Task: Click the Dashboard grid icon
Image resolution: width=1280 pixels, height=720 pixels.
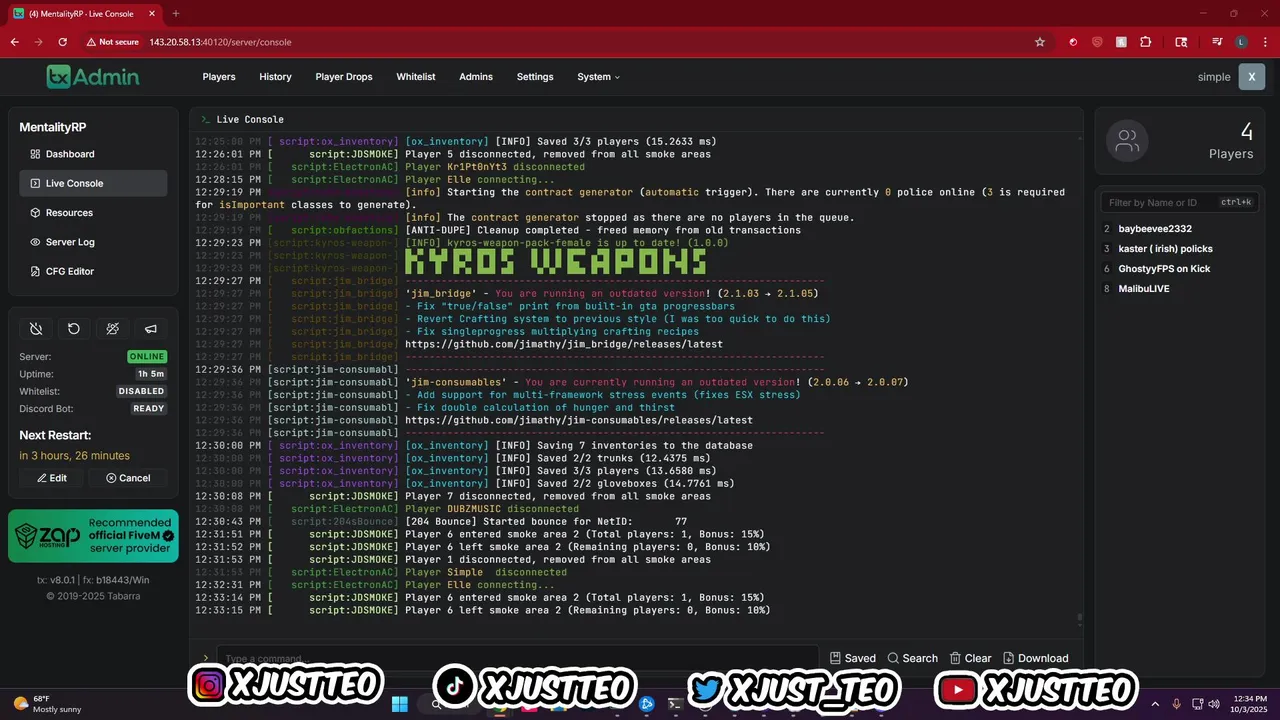Action: coord(35,154)
